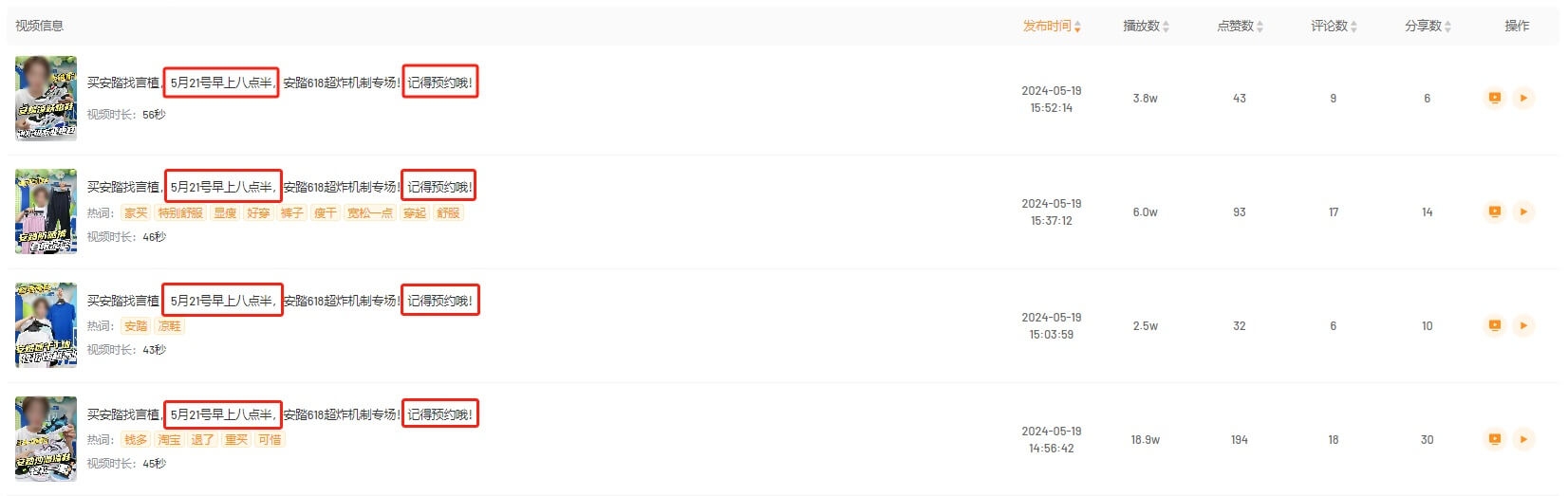Open video details icon for 15:37:12 row
This screenshot has height=496, width=1568.
1494,211
